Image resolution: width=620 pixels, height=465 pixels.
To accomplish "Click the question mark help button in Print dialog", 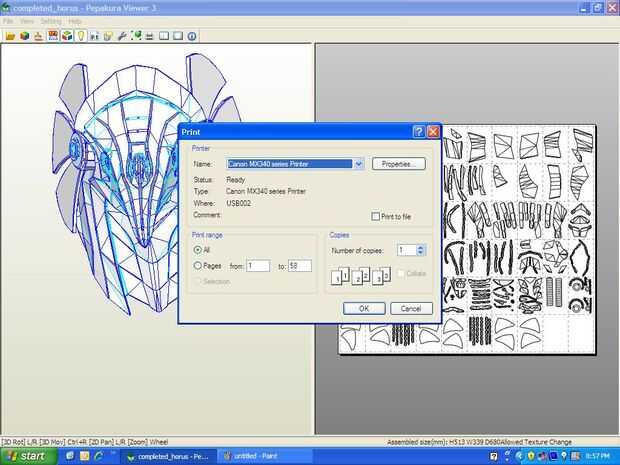I will pyautogui.click(x=418, y=132).
